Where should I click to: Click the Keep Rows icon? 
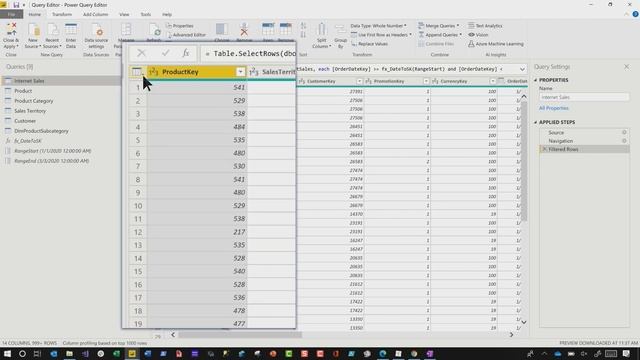pos(268,29)
